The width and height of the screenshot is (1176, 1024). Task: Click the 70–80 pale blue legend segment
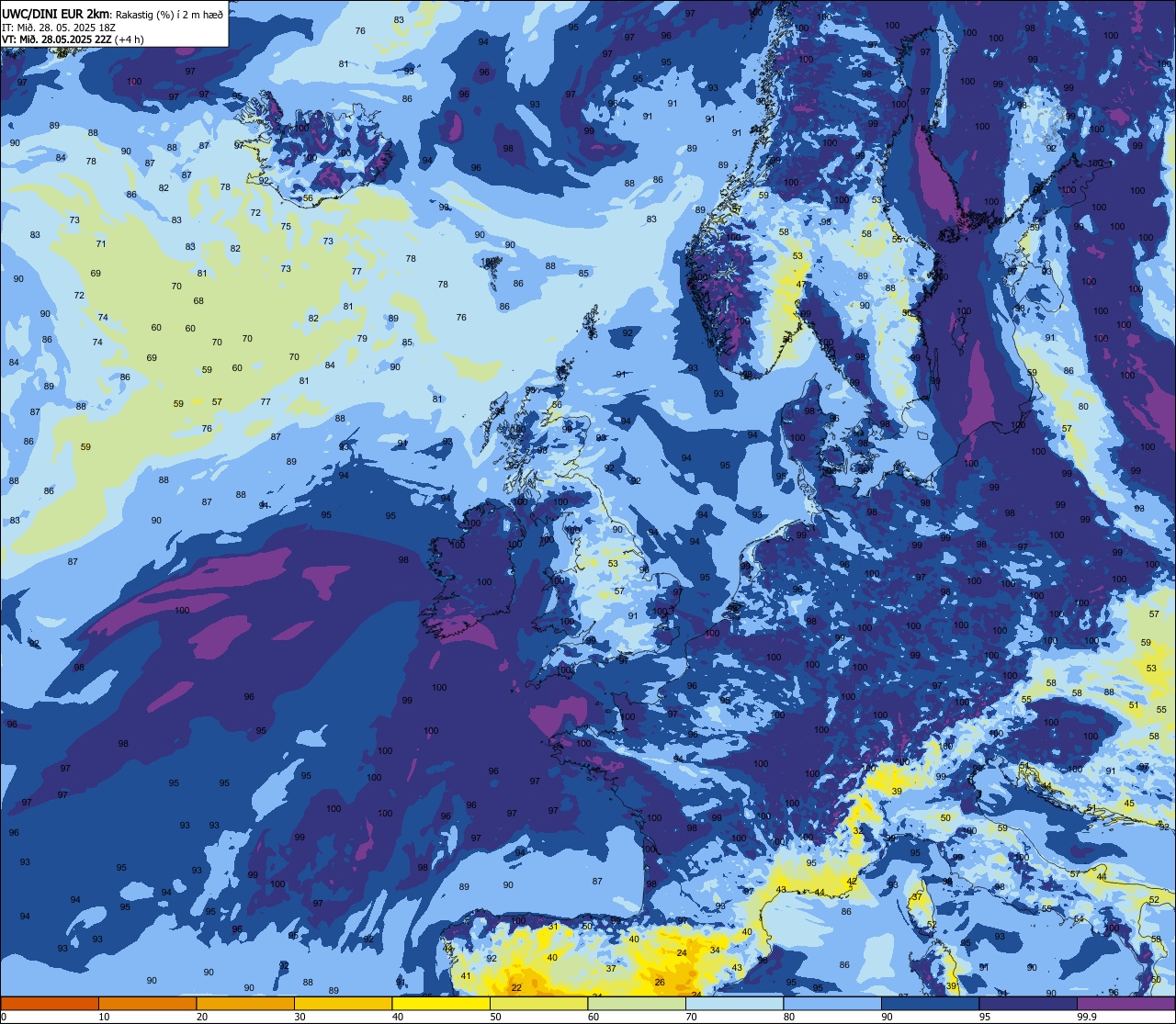(734, 1003)
